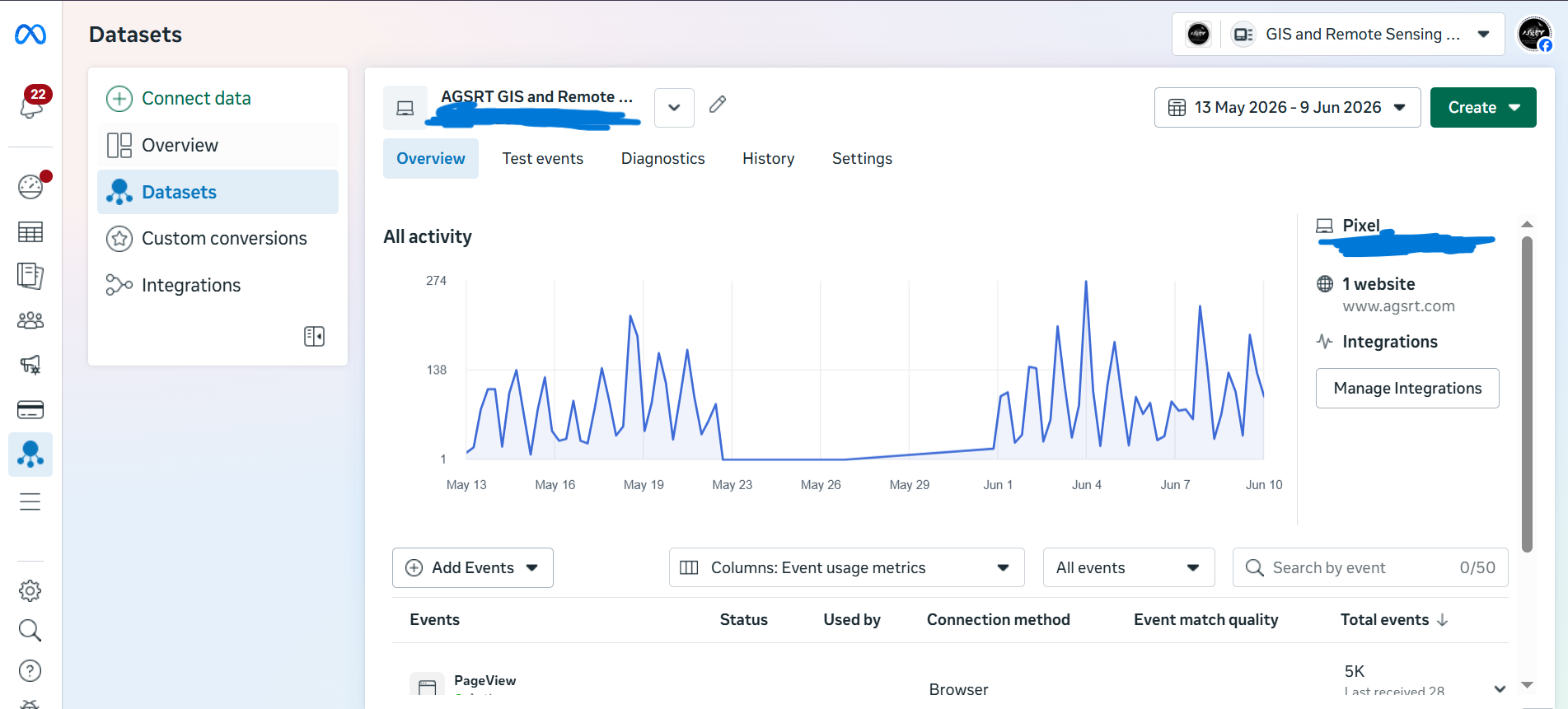Click the Meta logo icon
This screenshot has height=709, width=1568.
30,35
